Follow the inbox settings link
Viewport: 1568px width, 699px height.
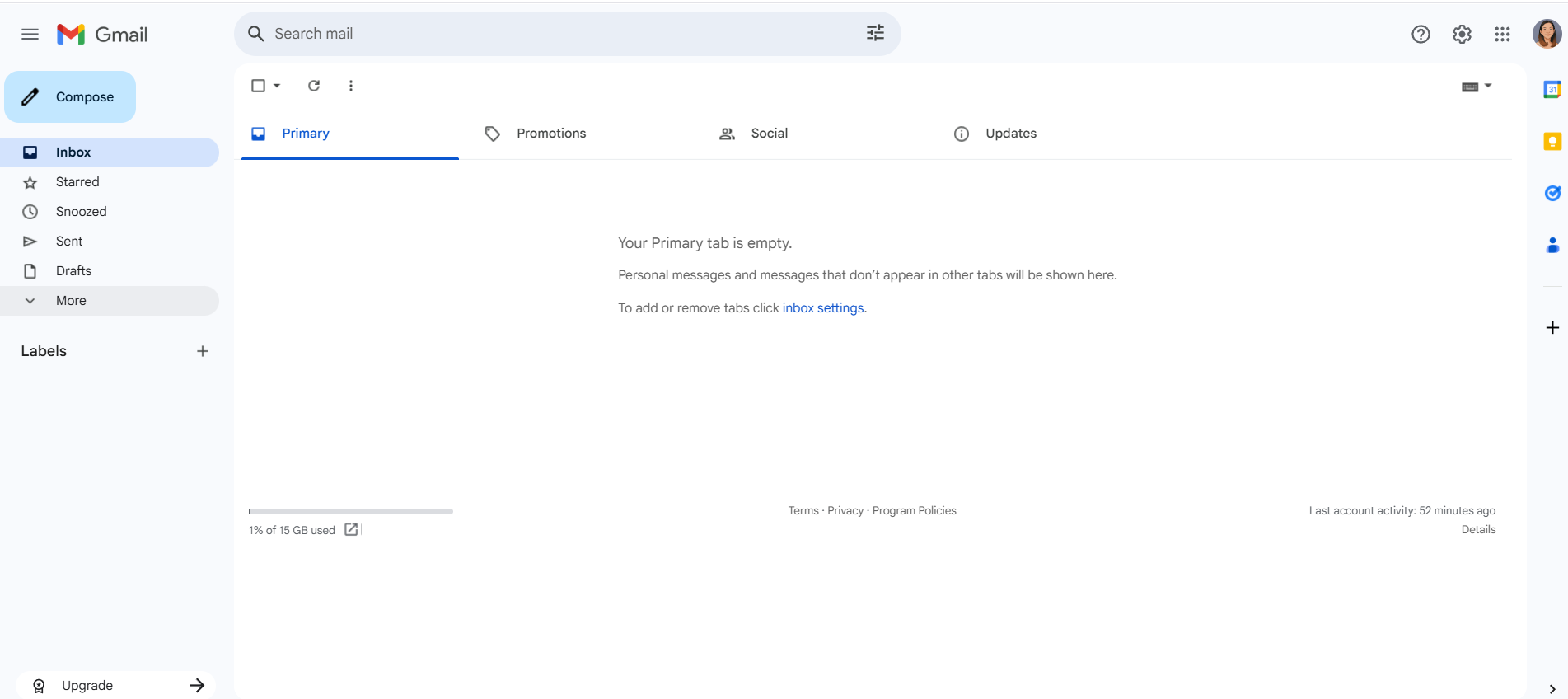[x=822, y=308]
